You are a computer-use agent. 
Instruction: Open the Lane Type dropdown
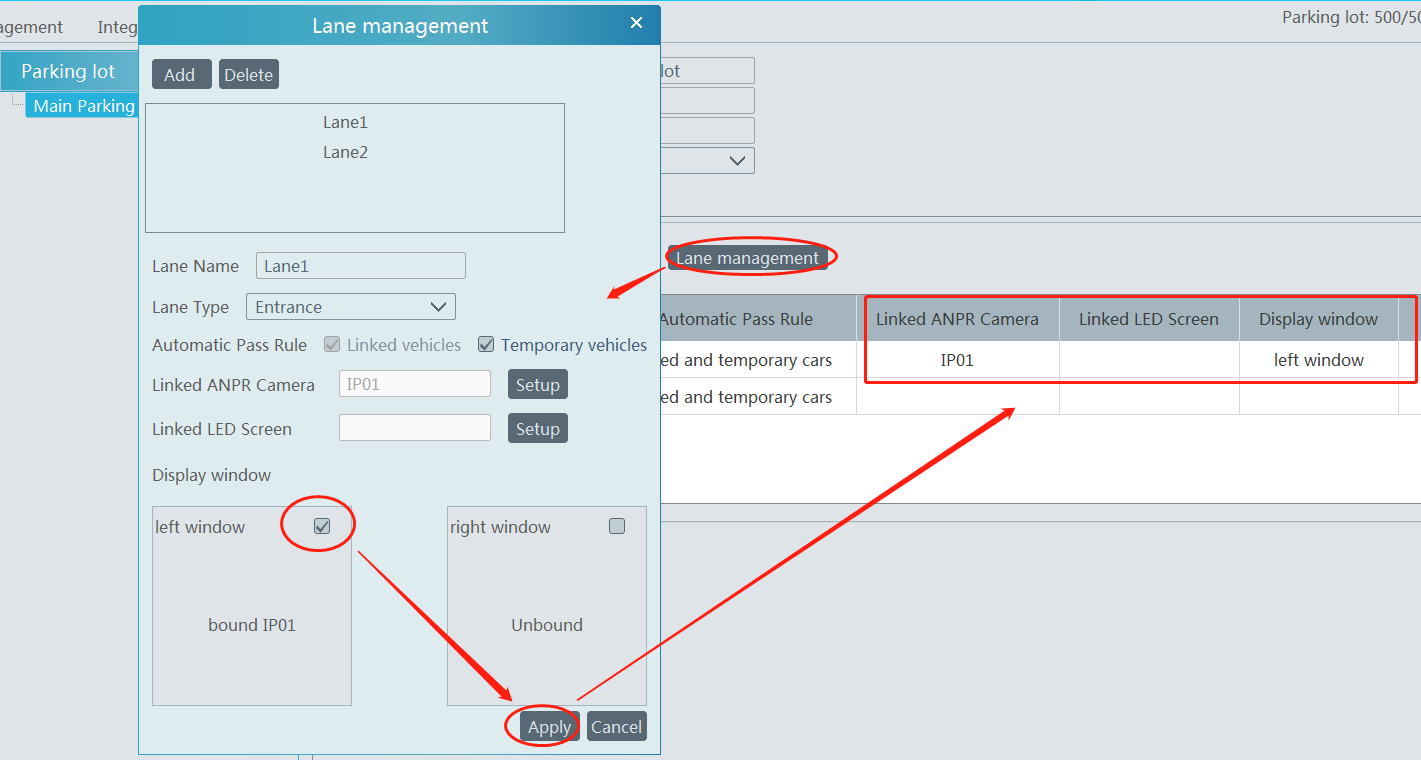point(350,307)
